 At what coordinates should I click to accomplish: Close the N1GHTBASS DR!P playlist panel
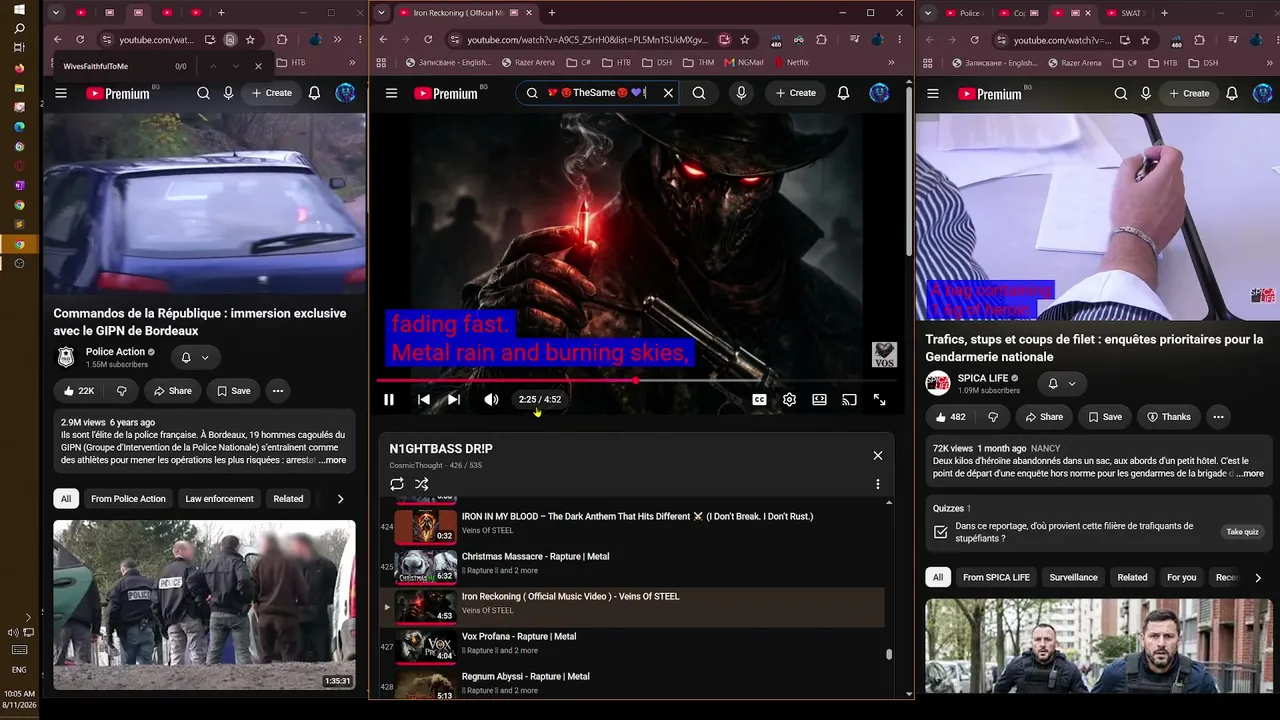click(x=877, y=455)
